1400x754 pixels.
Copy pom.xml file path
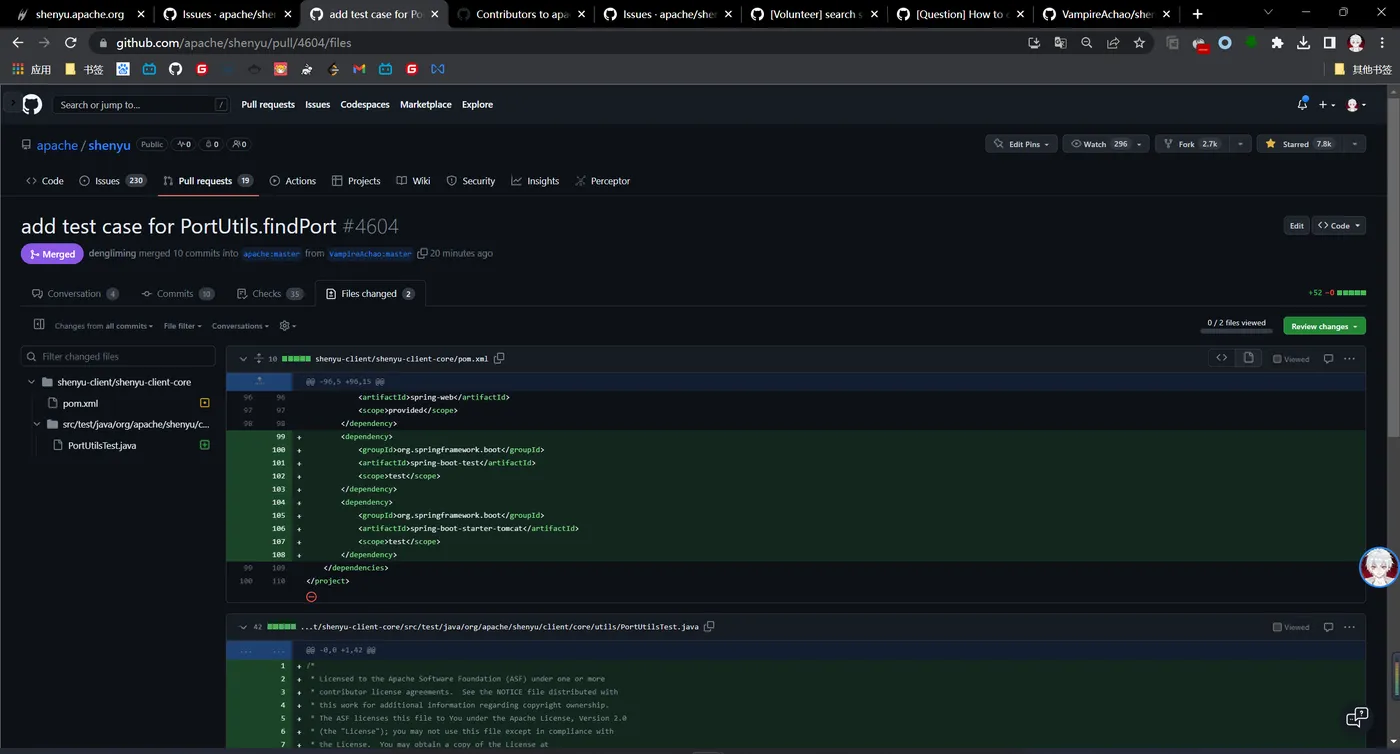(x=499, y=358)
